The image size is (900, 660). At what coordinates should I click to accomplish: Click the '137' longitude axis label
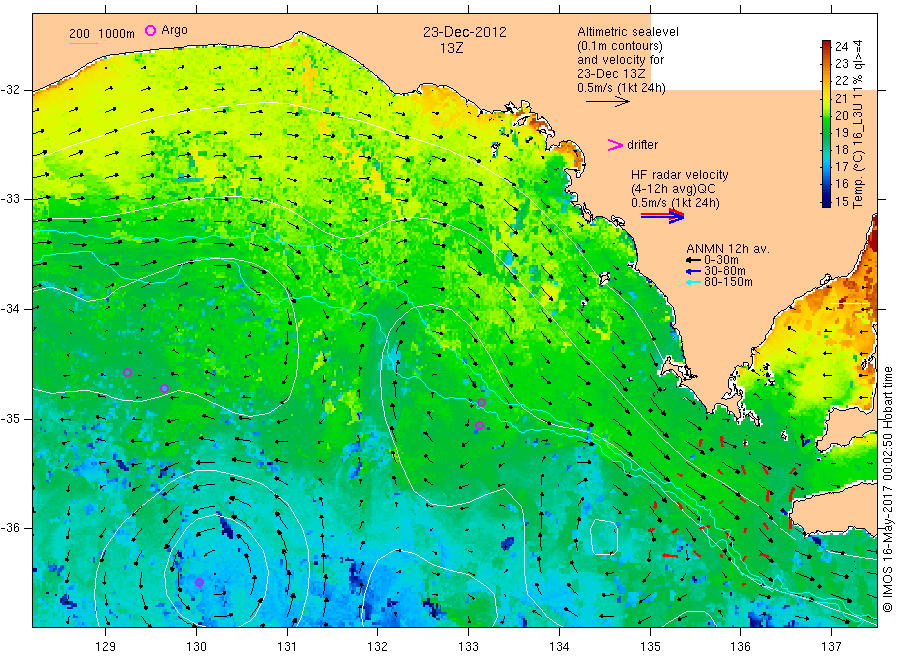pyautogui.click(x=831, y=646)
